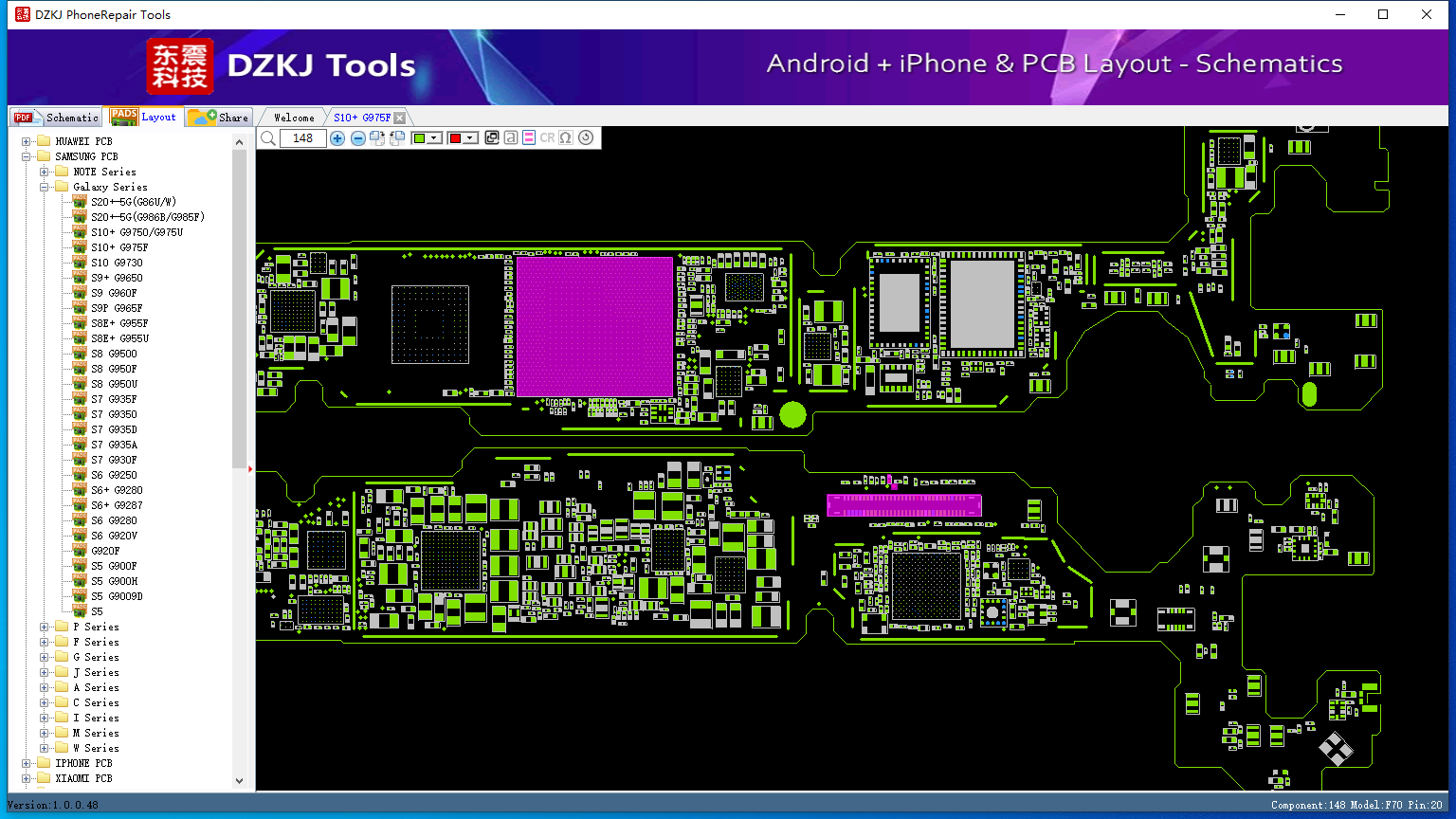The height and width of the screenshot is (819, 1456).
Task: Select S10+ G975F in the left tree
Action: (x=119, y=247)
